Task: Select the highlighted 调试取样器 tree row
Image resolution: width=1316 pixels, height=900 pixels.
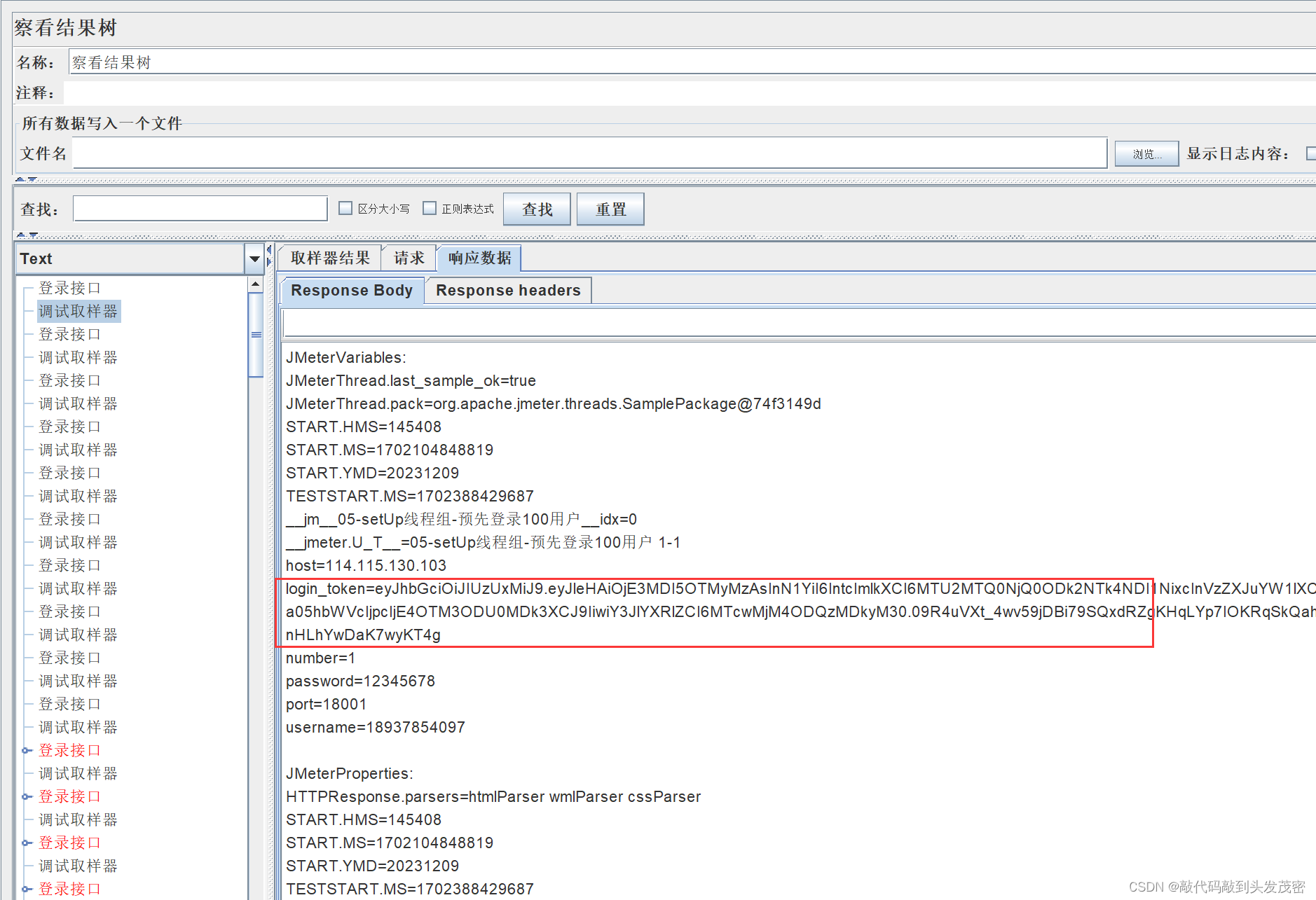Action: click(x=78, y=311)
